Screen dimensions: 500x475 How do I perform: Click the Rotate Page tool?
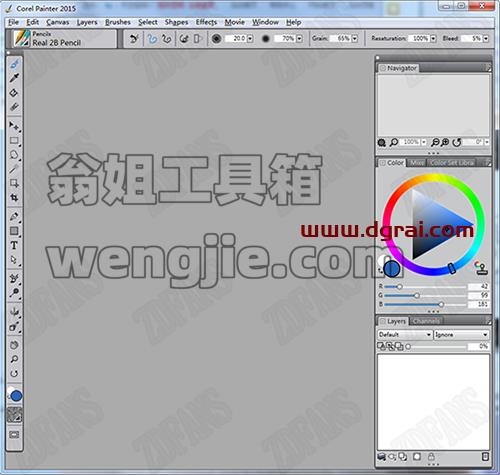pos(14,374)
